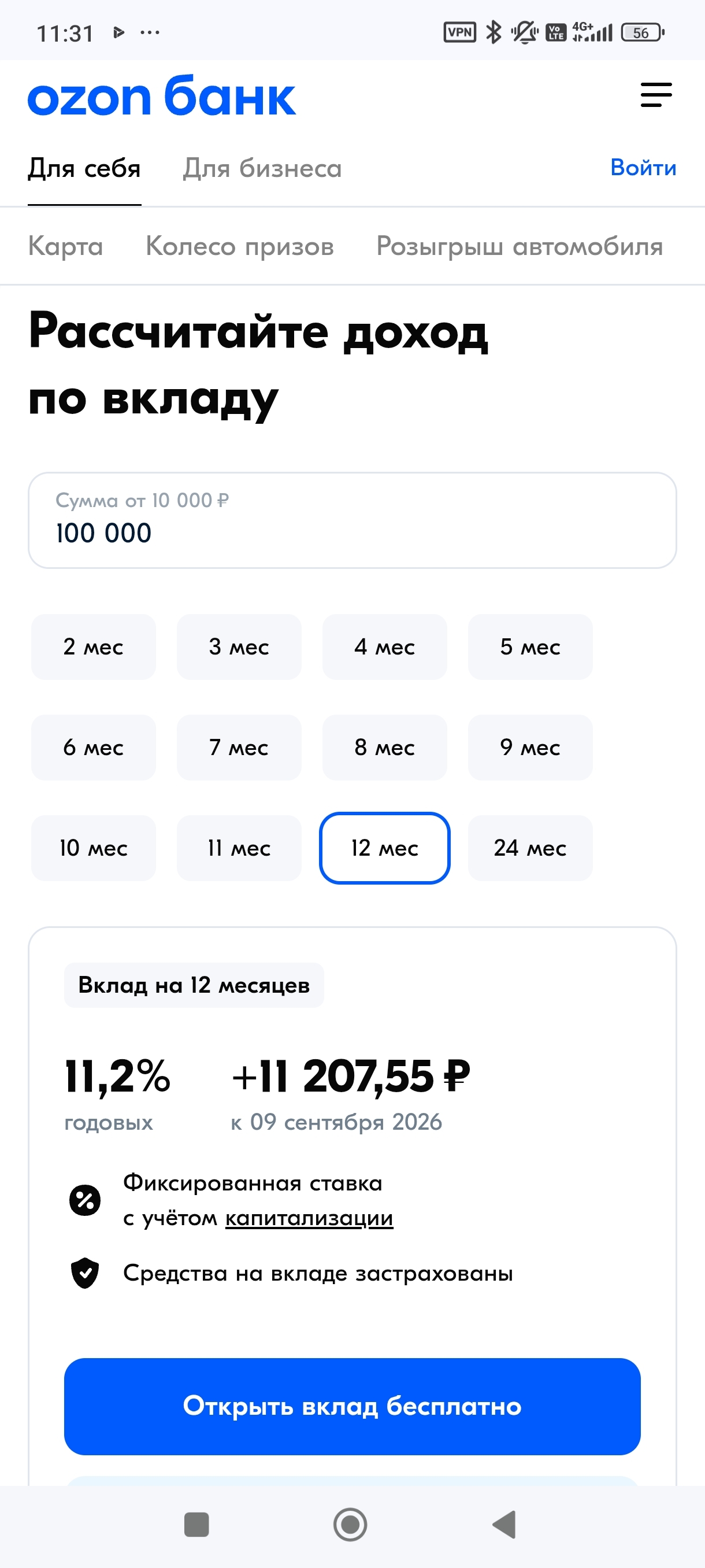This screenshot has height=1568, width=705.
Task: Select the 6 мес term option
Action: (94, 748)
